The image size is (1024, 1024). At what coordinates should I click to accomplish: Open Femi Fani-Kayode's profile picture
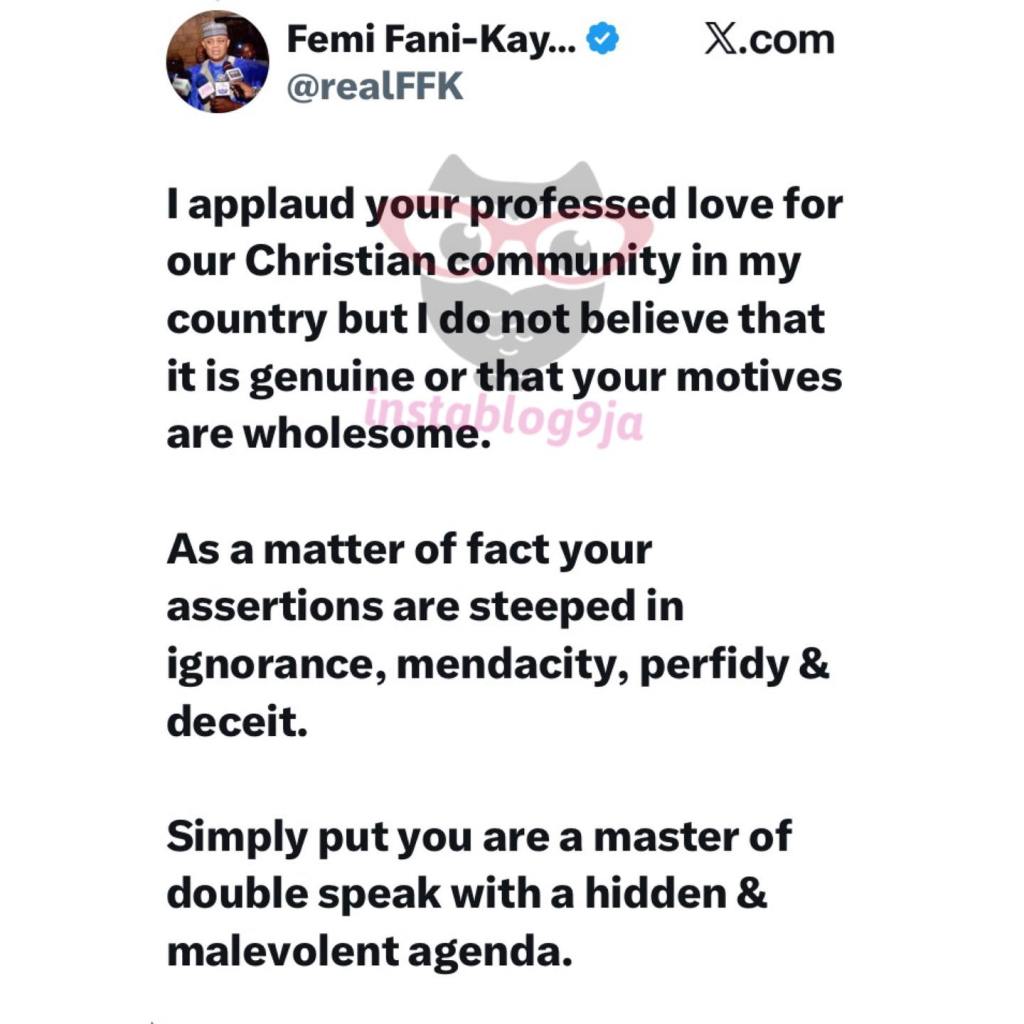tap(217, 62)
